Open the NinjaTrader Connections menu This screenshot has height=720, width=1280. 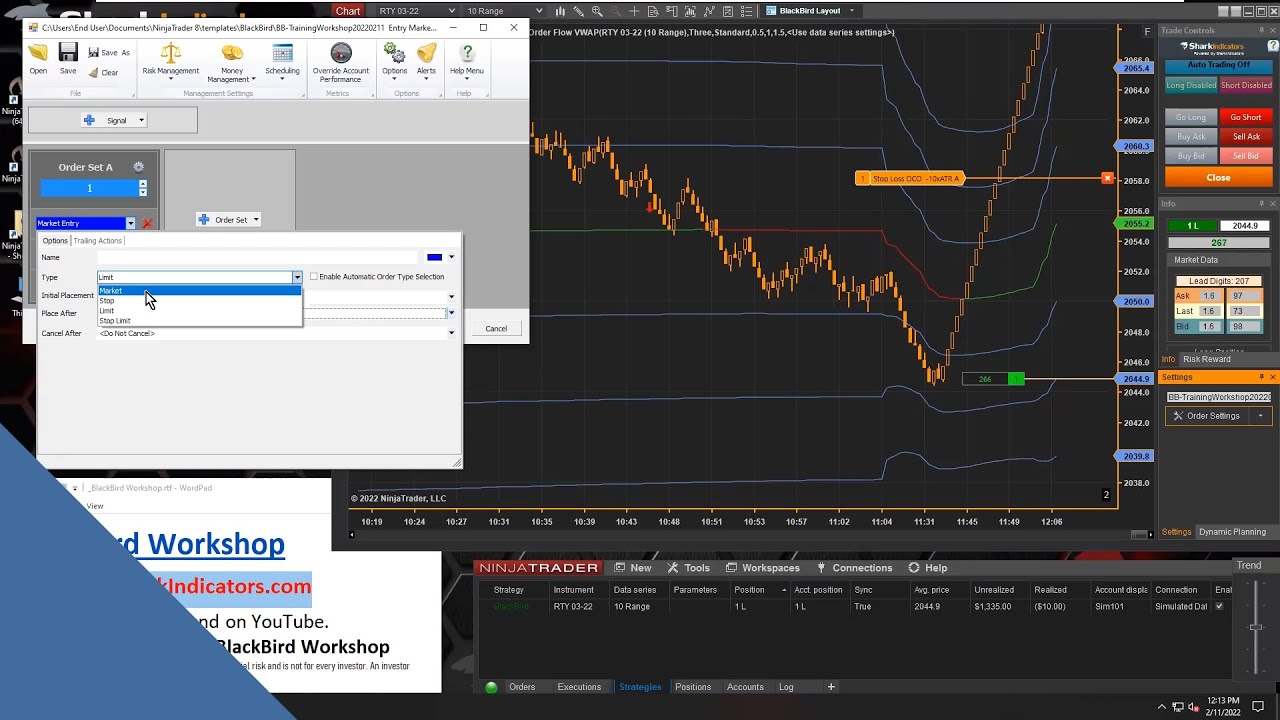[855, 568]
